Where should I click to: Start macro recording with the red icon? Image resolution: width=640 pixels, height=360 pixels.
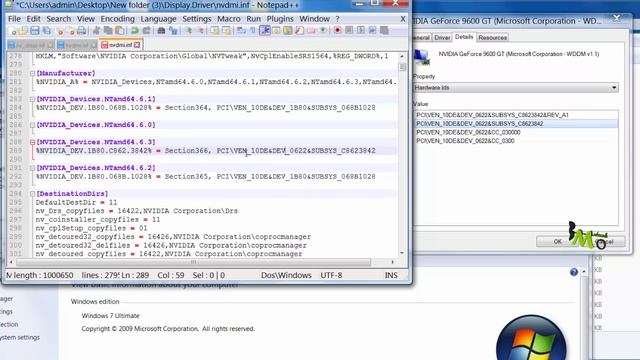[x=338, y=31]
